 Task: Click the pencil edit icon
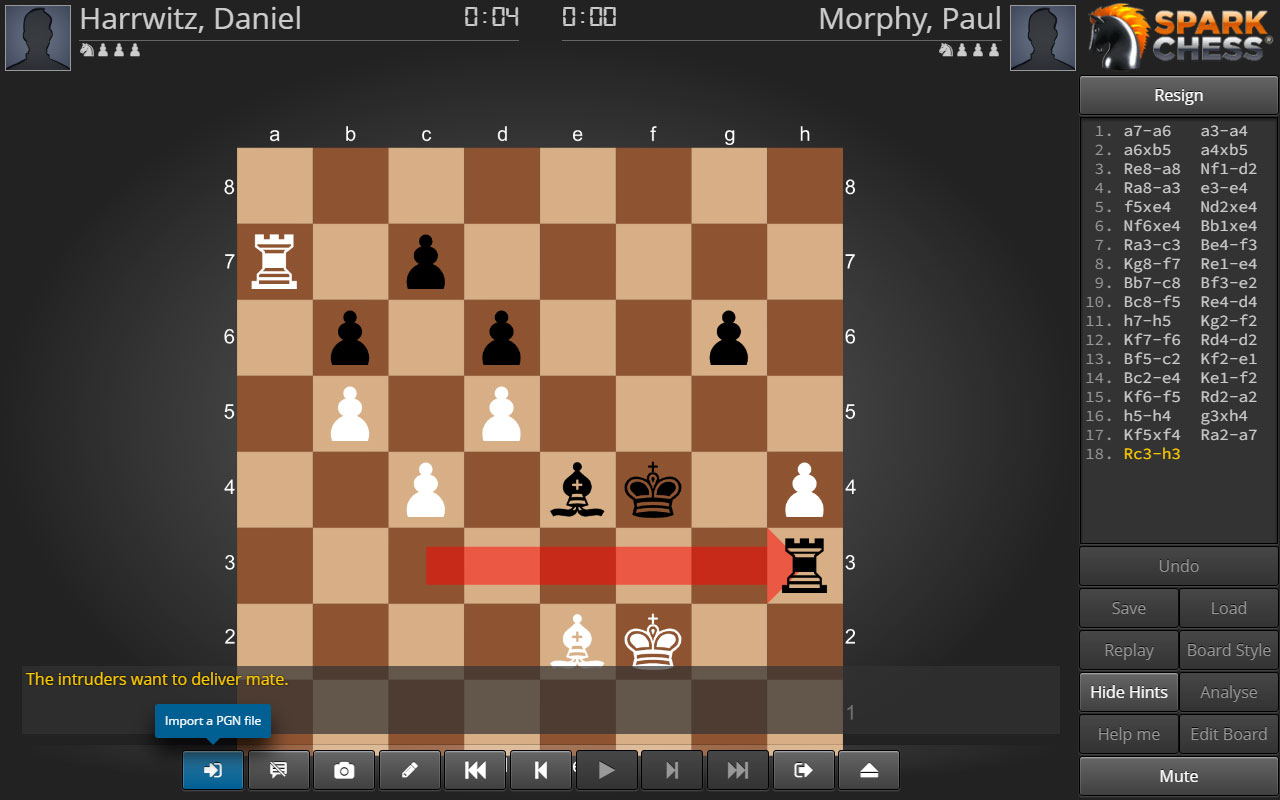[409, 770]
